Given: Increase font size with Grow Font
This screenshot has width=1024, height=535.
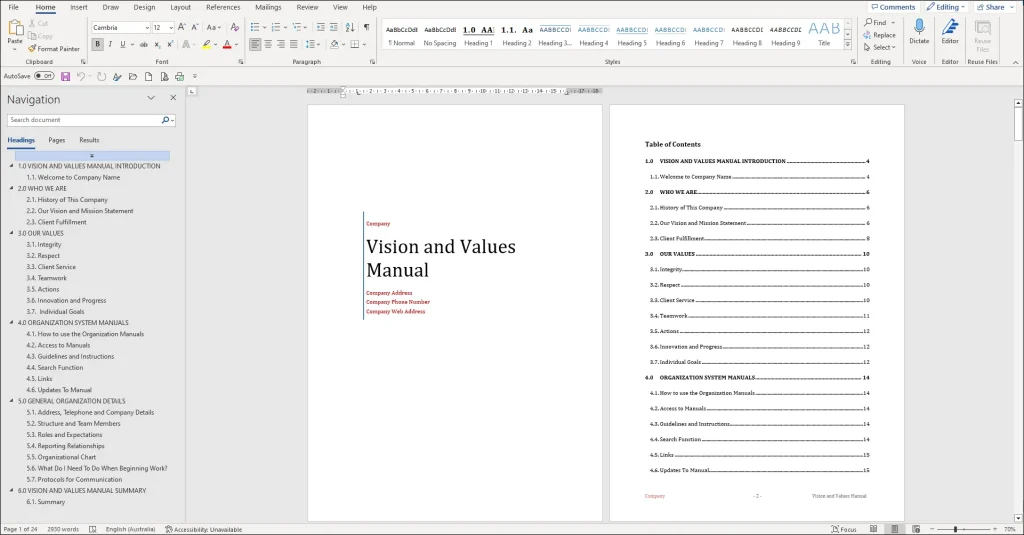Looking at the screenshot, I should (x=182, y=27).
